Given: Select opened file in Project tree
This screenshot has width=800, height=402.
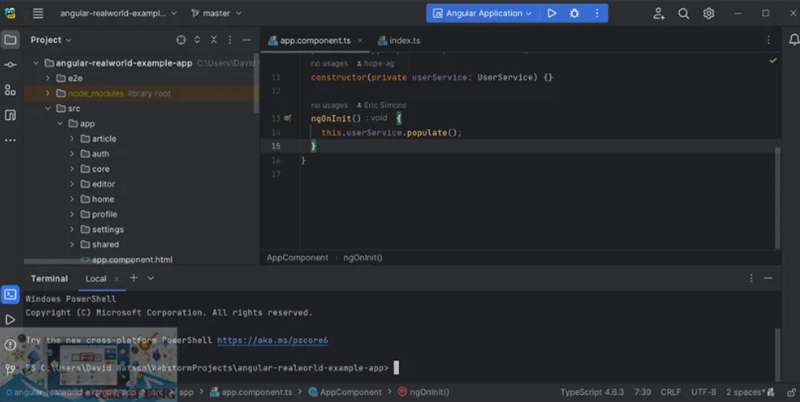Looking at the screenshot, I should pos(181,40).
